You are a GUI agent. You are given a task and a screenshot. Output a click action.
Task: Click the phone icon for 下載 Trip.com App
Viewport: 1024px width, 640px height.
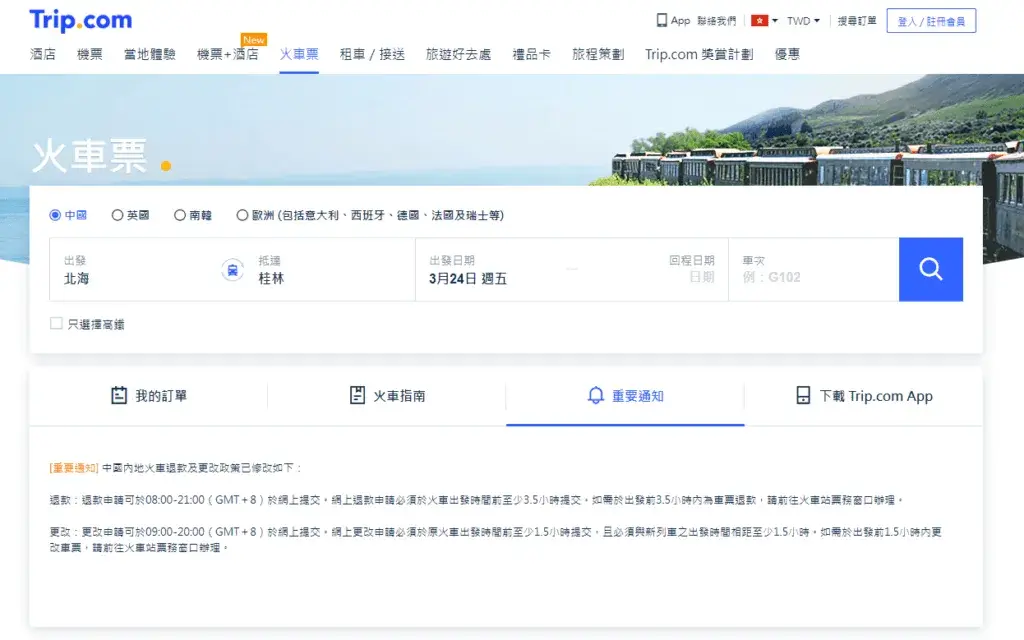pyautogui.click(x=803, y=395)
